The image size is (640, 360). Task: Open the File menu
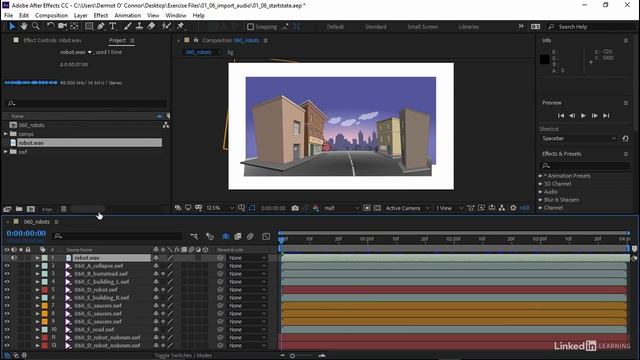pos(8,16)
